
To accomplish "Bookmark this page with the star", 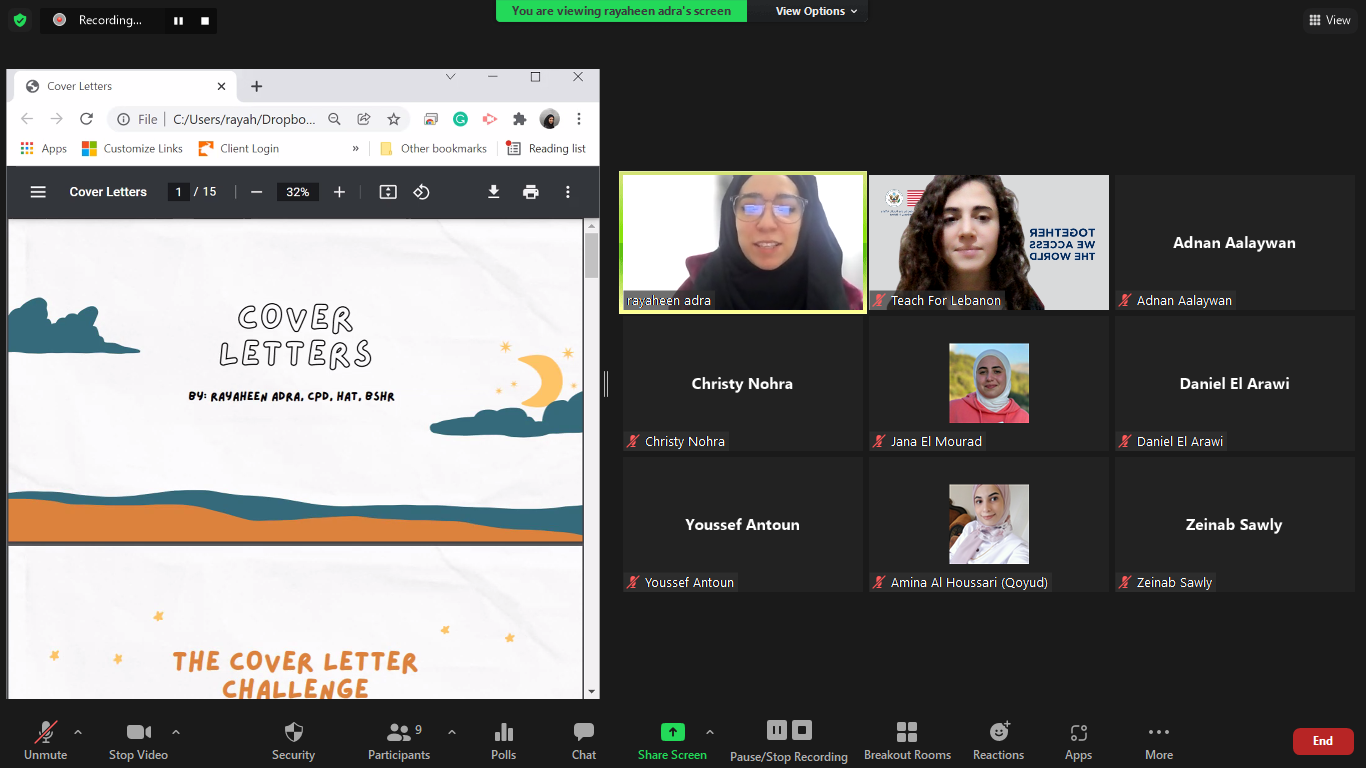I will pos(394,119).
